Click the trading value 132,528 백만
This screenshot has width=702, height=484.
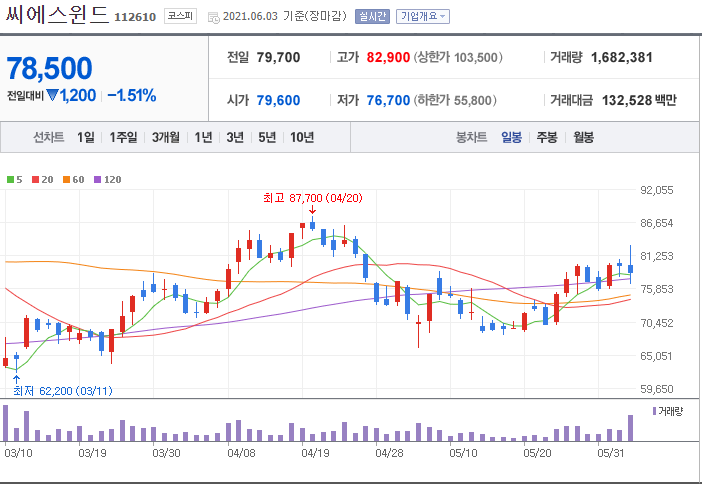tap(639, 100)
